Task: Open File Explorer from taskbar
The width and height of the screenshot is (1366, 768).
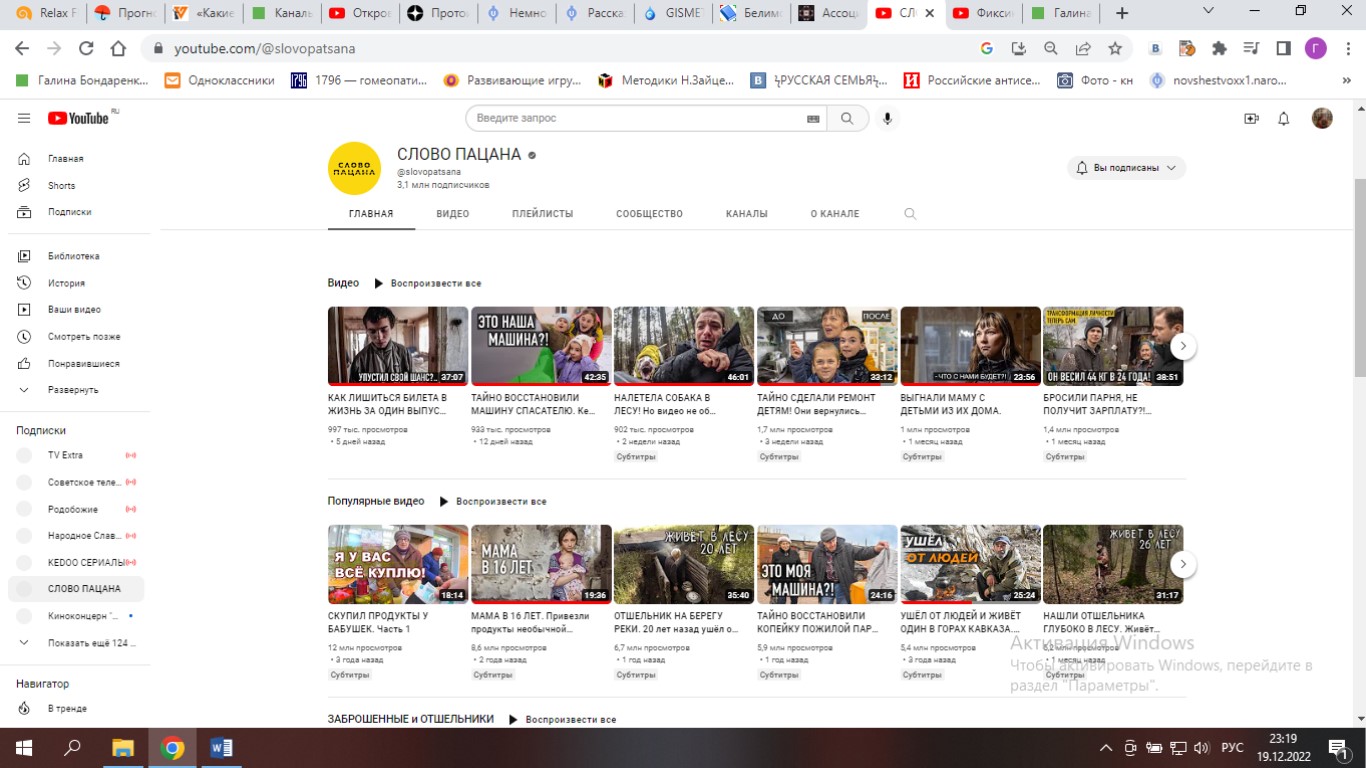Action: pos(122,748)
